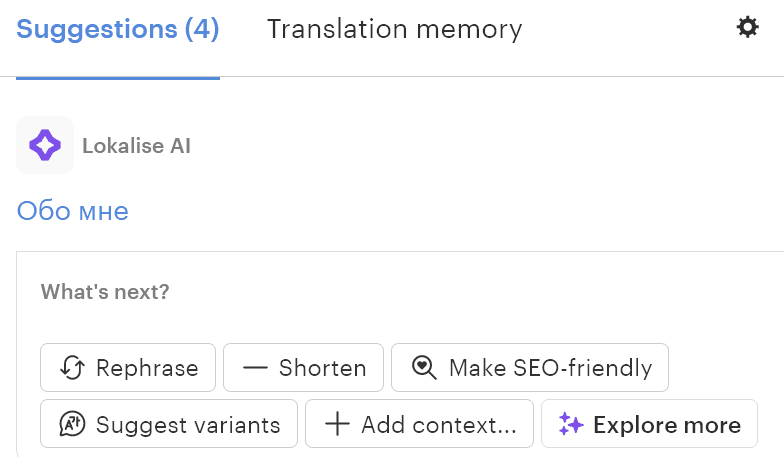Click the blue underline beneath Suggestions tab
This screenshot has height=457, width=784.
click(118, 76)
